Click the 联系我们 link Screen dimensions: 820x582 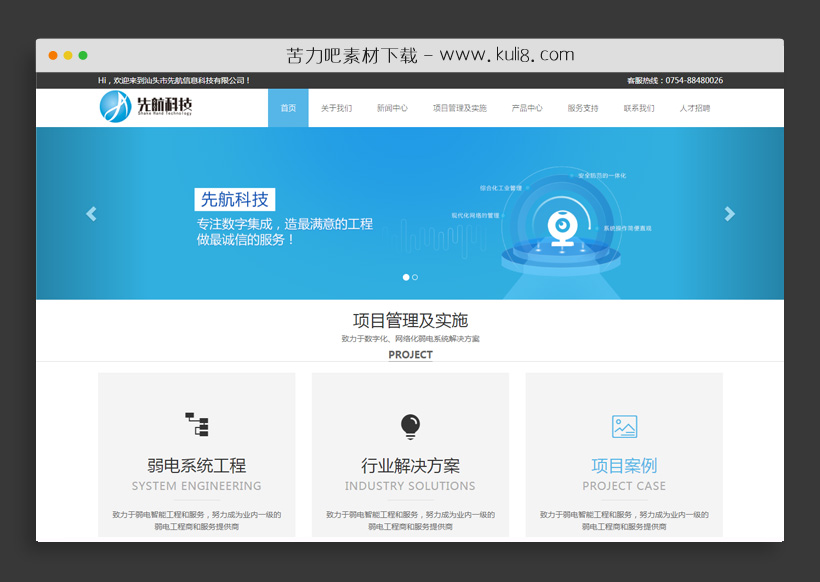(x=638, y=107)
